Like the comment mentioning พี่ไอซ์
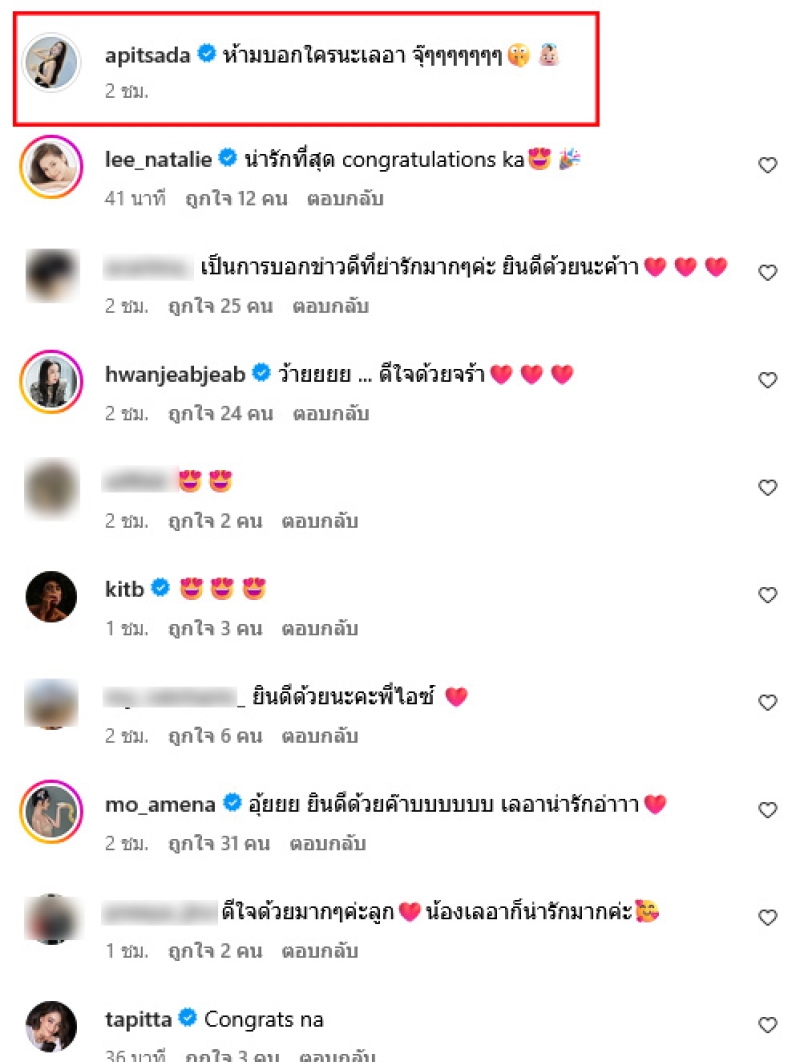Viewport: 800px width, 1062px height. pos(767,702)
